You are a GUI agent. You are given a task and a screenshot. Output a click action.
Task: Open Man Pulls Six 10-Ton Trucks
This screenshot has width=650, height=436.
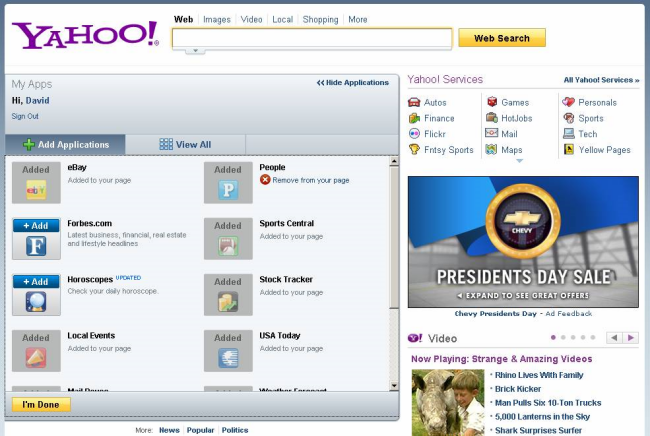(548, 403)
